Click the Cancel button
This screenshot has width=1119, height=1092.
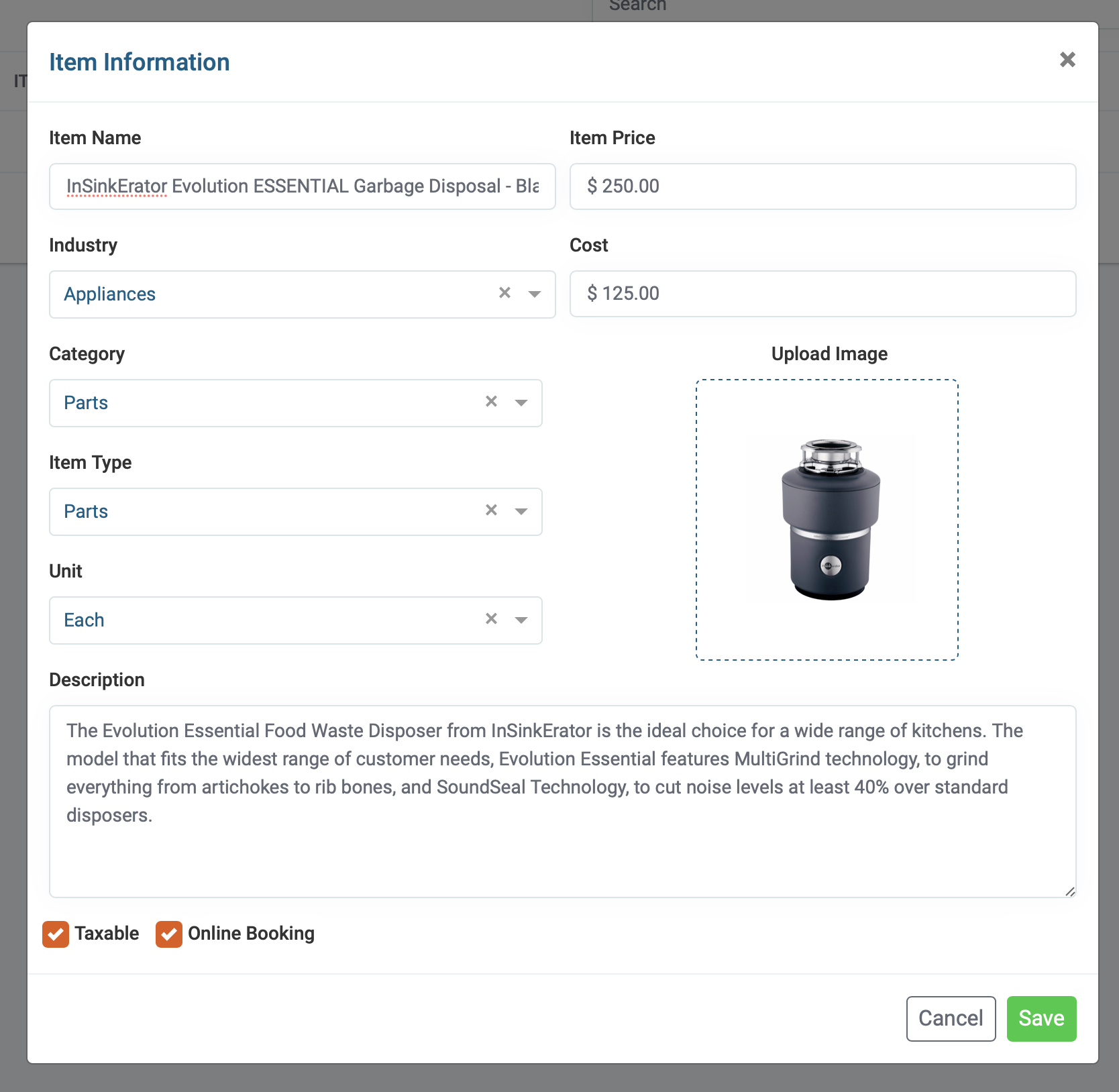coord(951,1018)
